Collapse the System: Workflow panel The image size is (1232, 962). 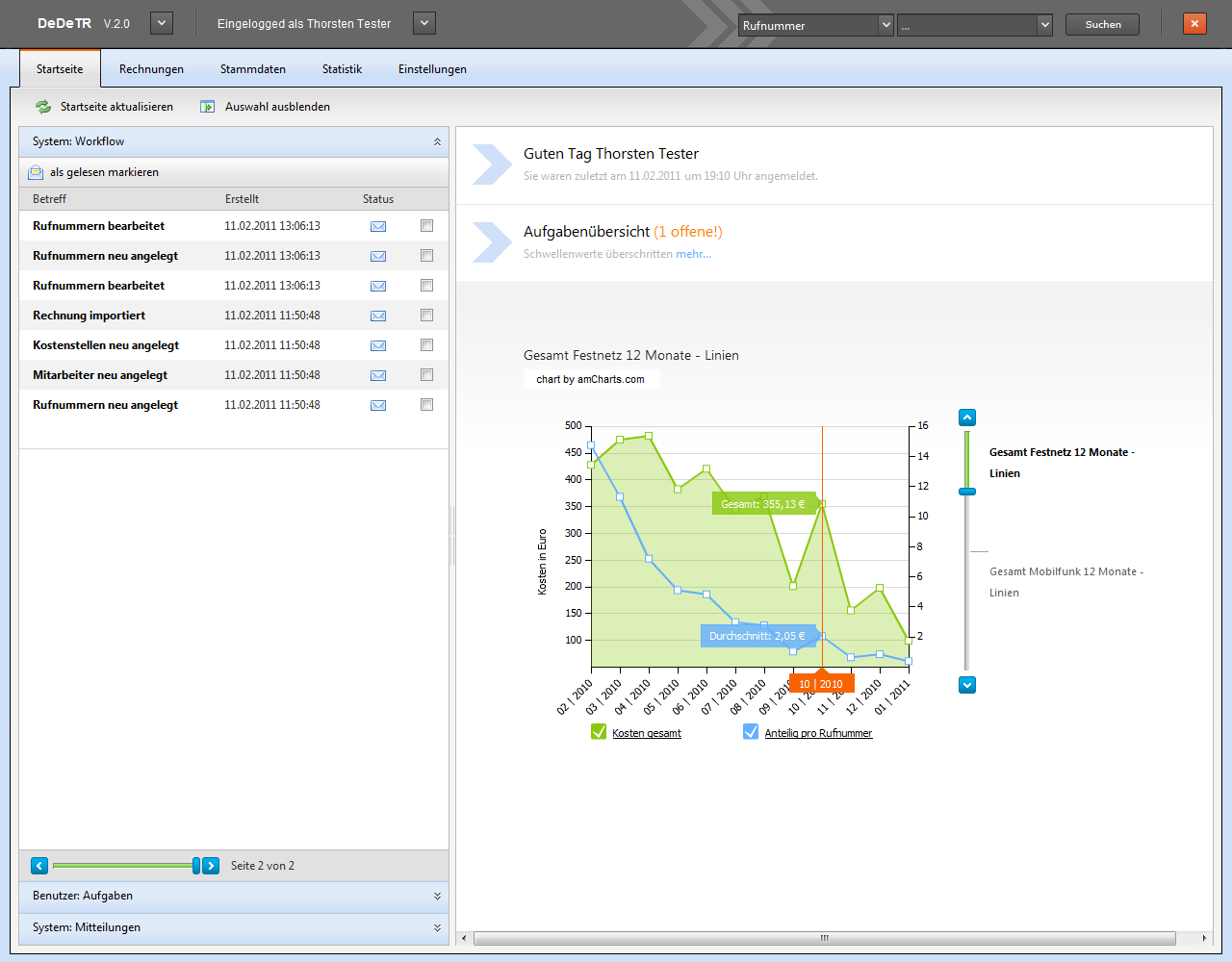pyautogui.click(x=437, y=141)
